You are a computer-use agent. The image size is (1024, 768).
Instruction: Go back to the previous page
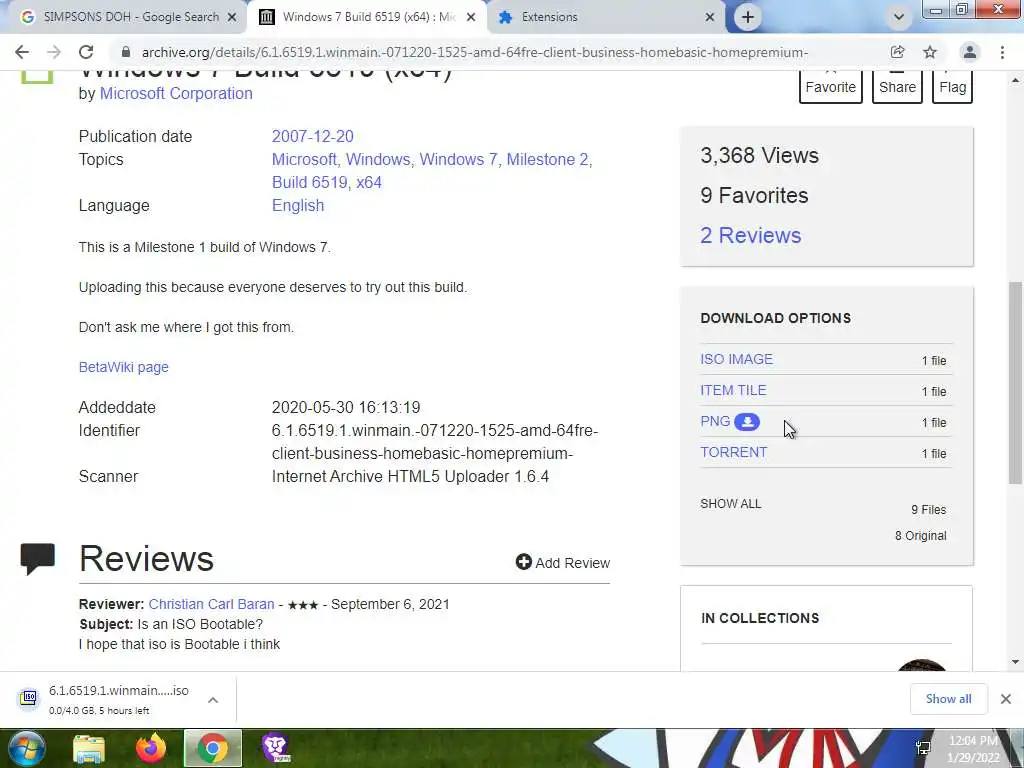pyautogui.click(x=22, y=52)
